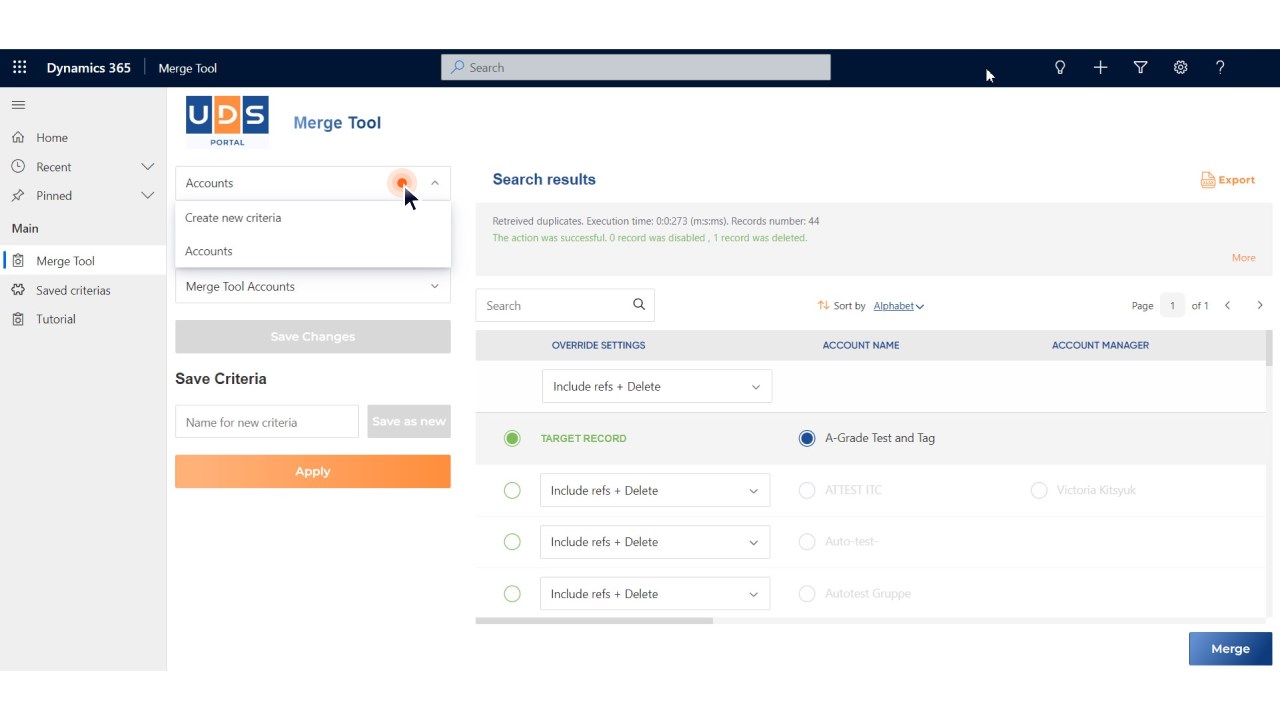Focus the Dynamics 365 top search box
This screenshot has width=1280, height=720.
636,67
